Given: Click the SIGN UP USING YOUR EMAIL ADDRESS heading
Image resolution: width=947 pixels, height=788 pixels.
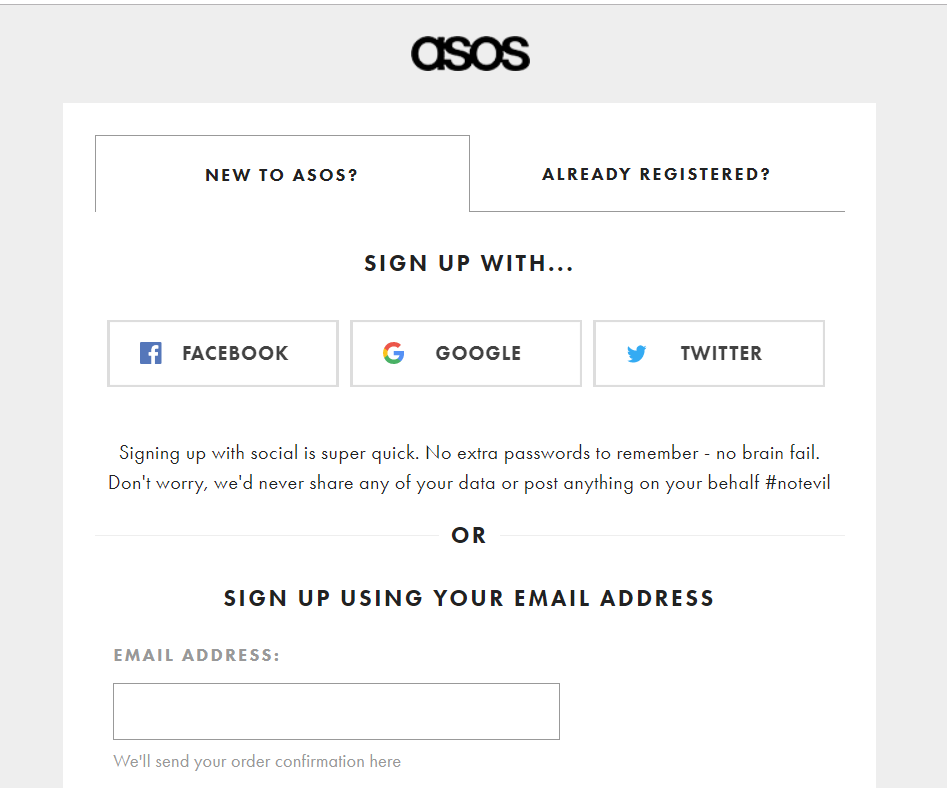Looking at the screenshot, I should pos(468,597).
